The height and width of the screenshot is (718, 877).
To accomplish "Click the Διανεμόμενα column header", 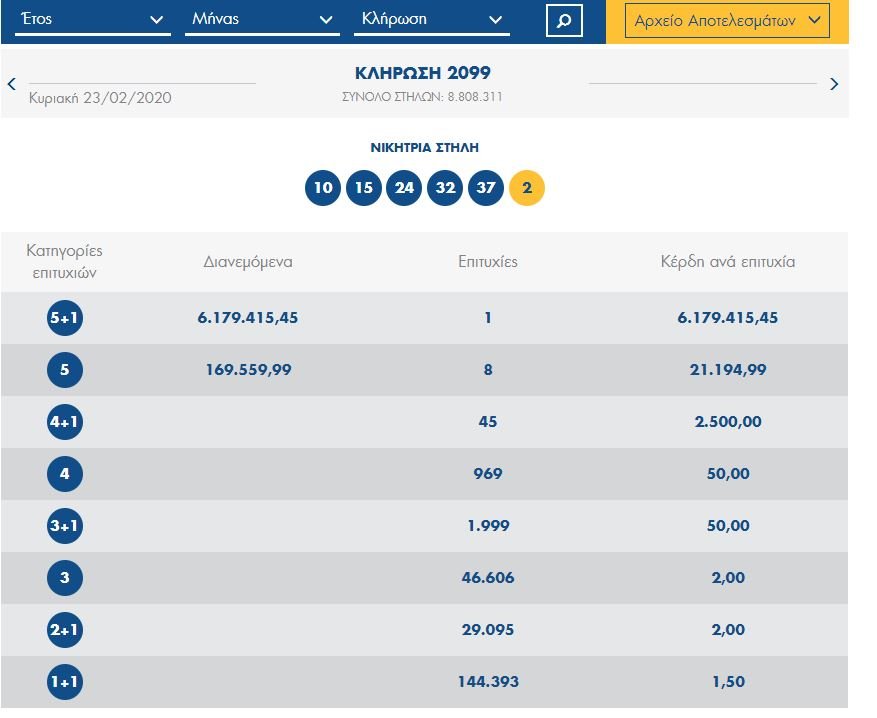I will click(x=248, y=262).
